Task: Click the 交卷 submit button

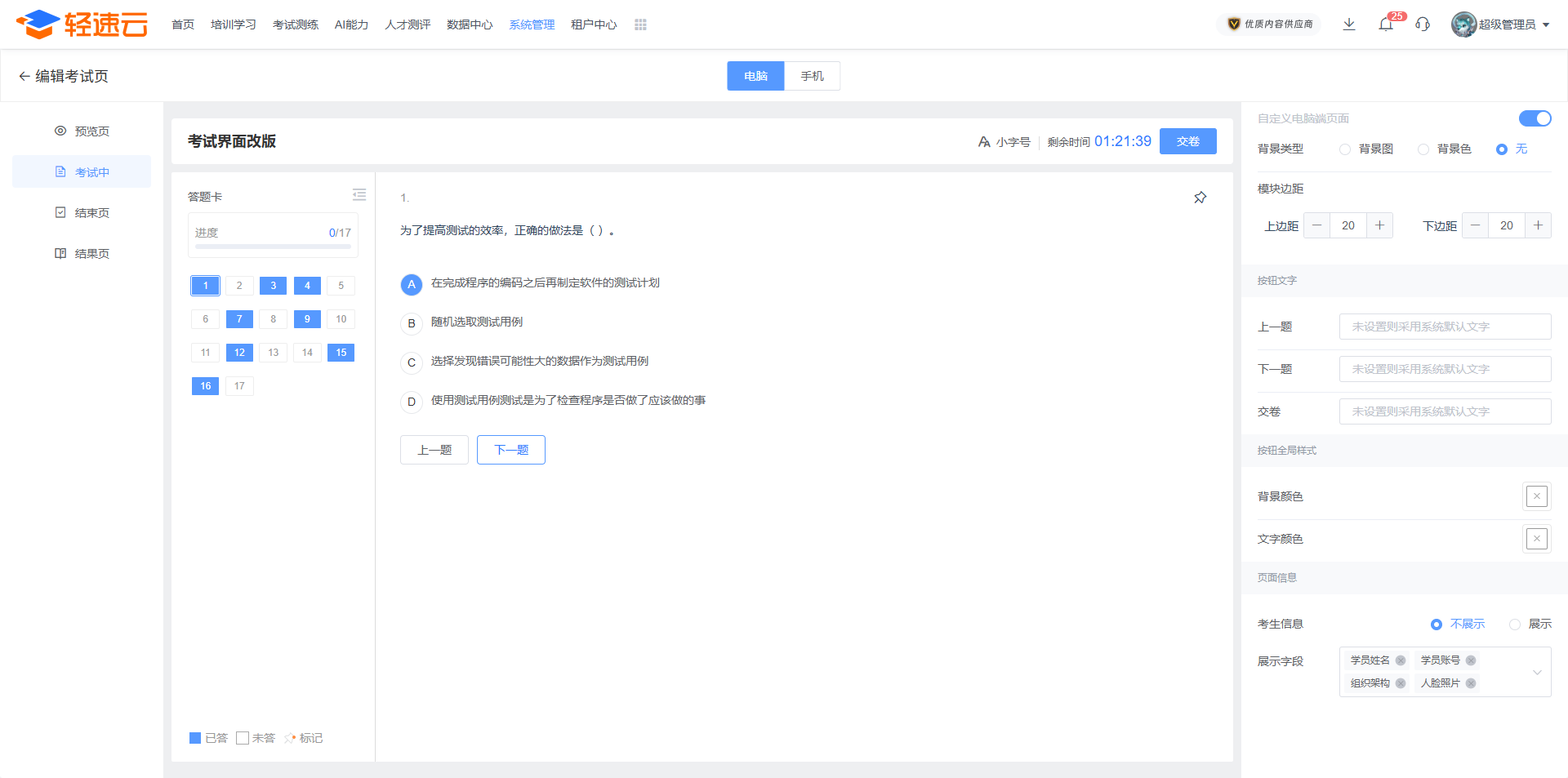Action: (1187, 141)
